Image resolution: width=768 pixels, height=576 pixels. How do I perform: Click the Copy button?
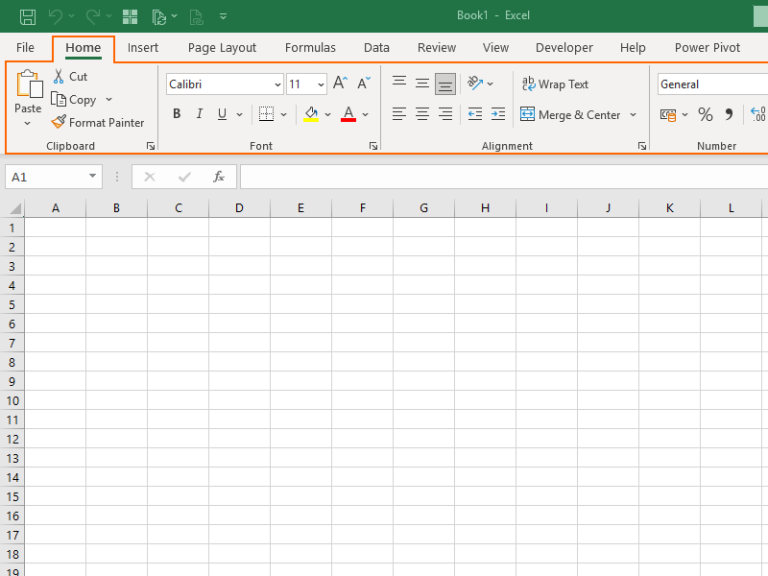(74, 99)
